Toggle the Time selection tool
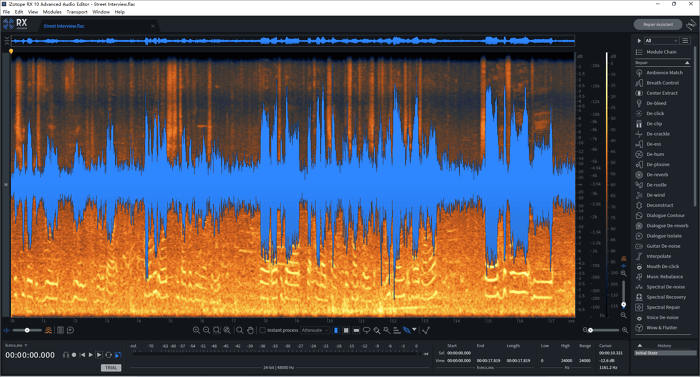This screenshot has width=700, height=377. pyautogui.click(x=336, y=331)
